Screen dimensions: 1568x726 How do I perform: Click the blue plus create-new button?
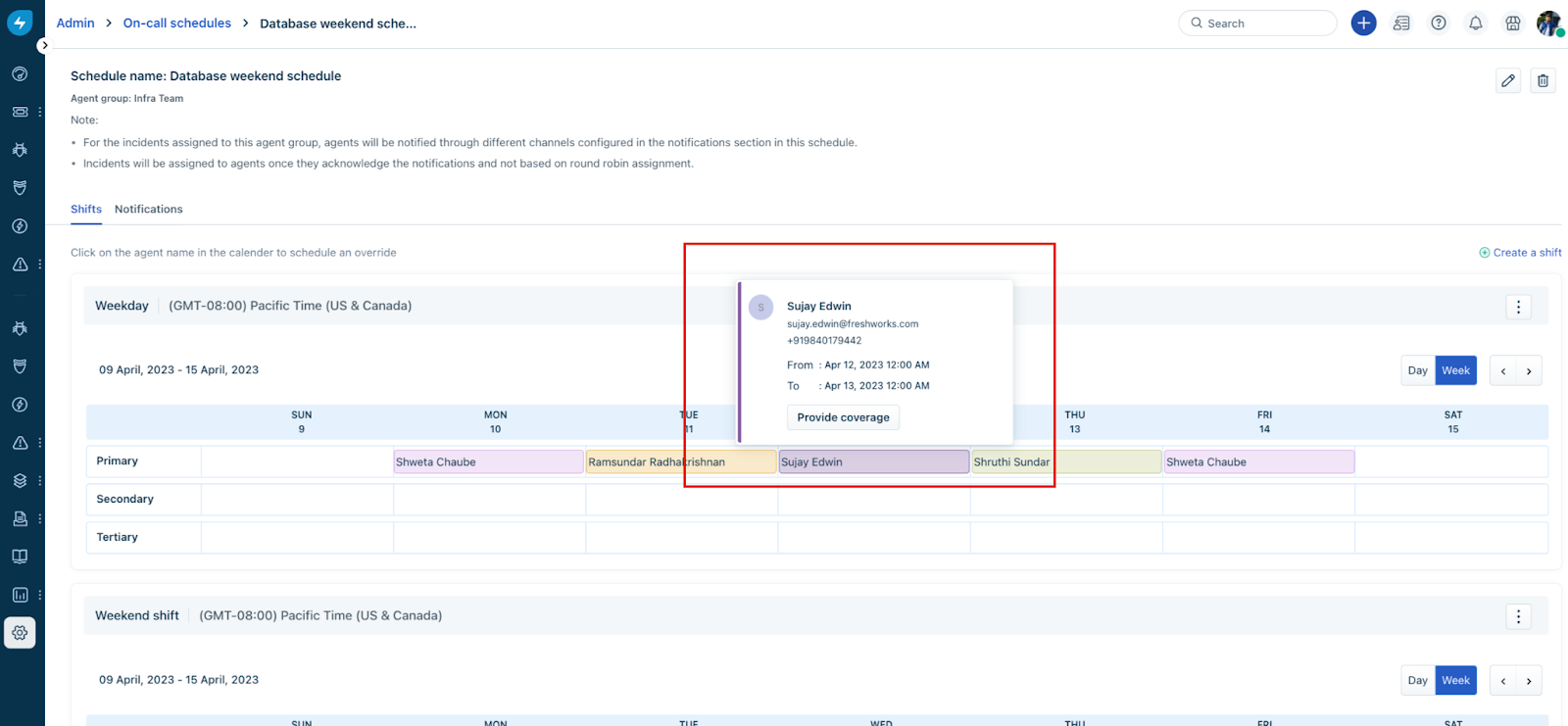tap(1363, 23)
